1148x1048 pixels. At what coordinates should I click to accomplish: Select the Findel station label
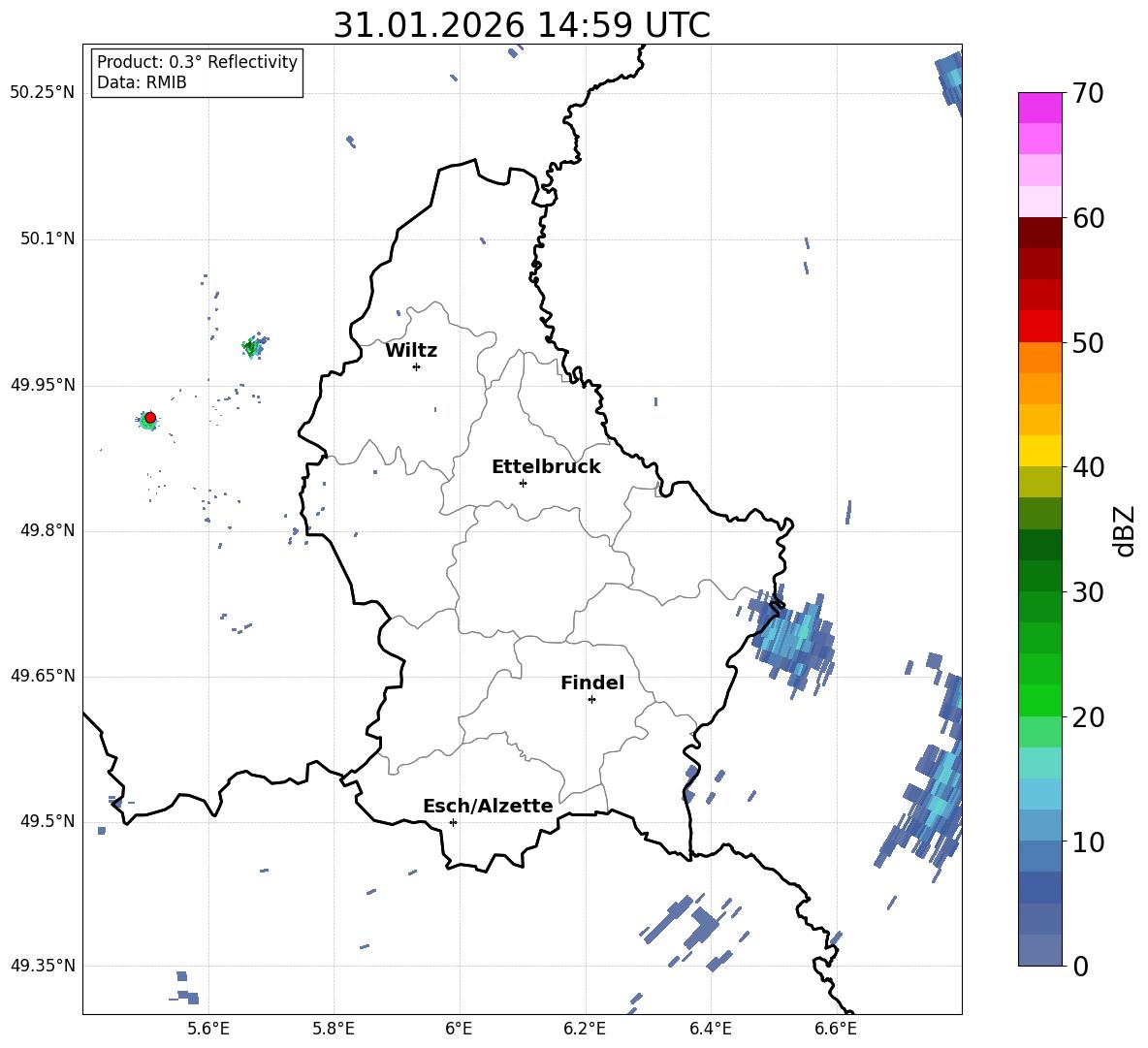click(x=592, y=683)
